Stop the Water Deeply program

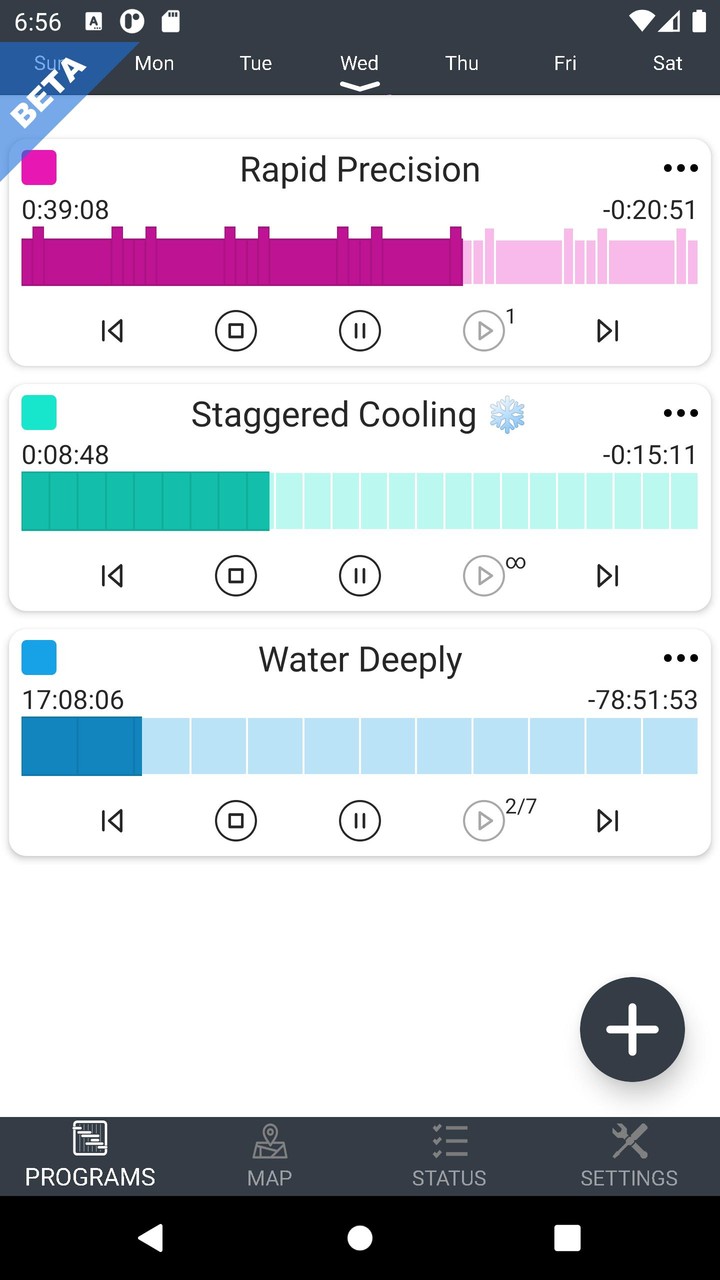[x=236, y=820]
